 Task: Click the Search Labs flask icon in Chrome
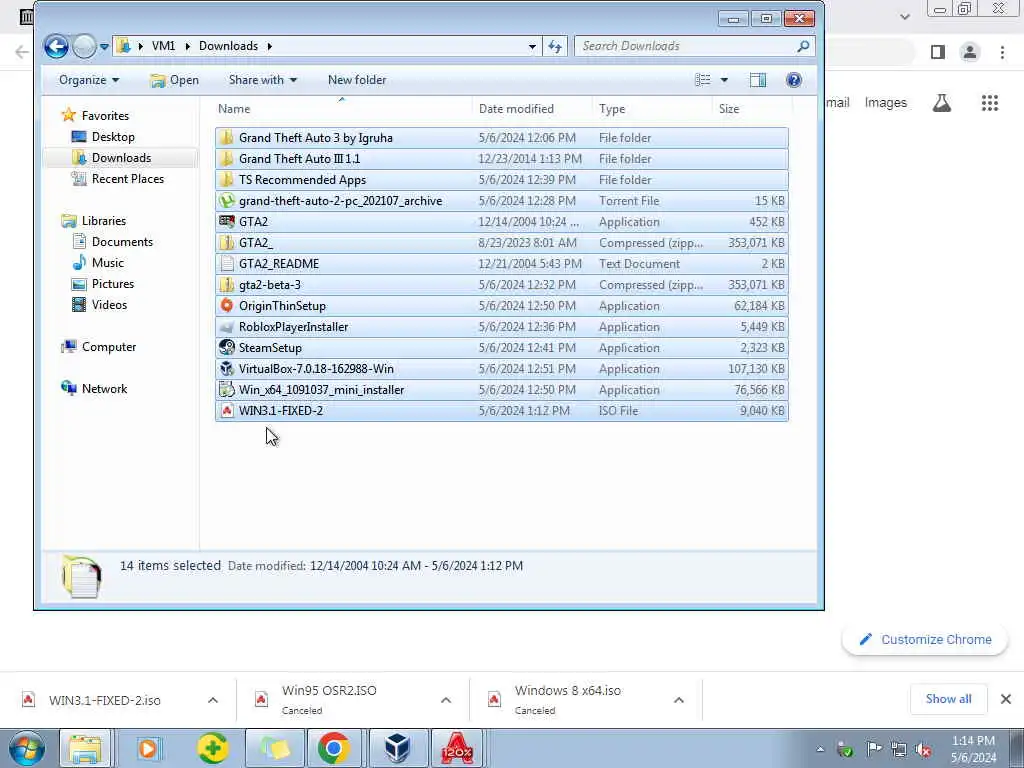(942, 103)
